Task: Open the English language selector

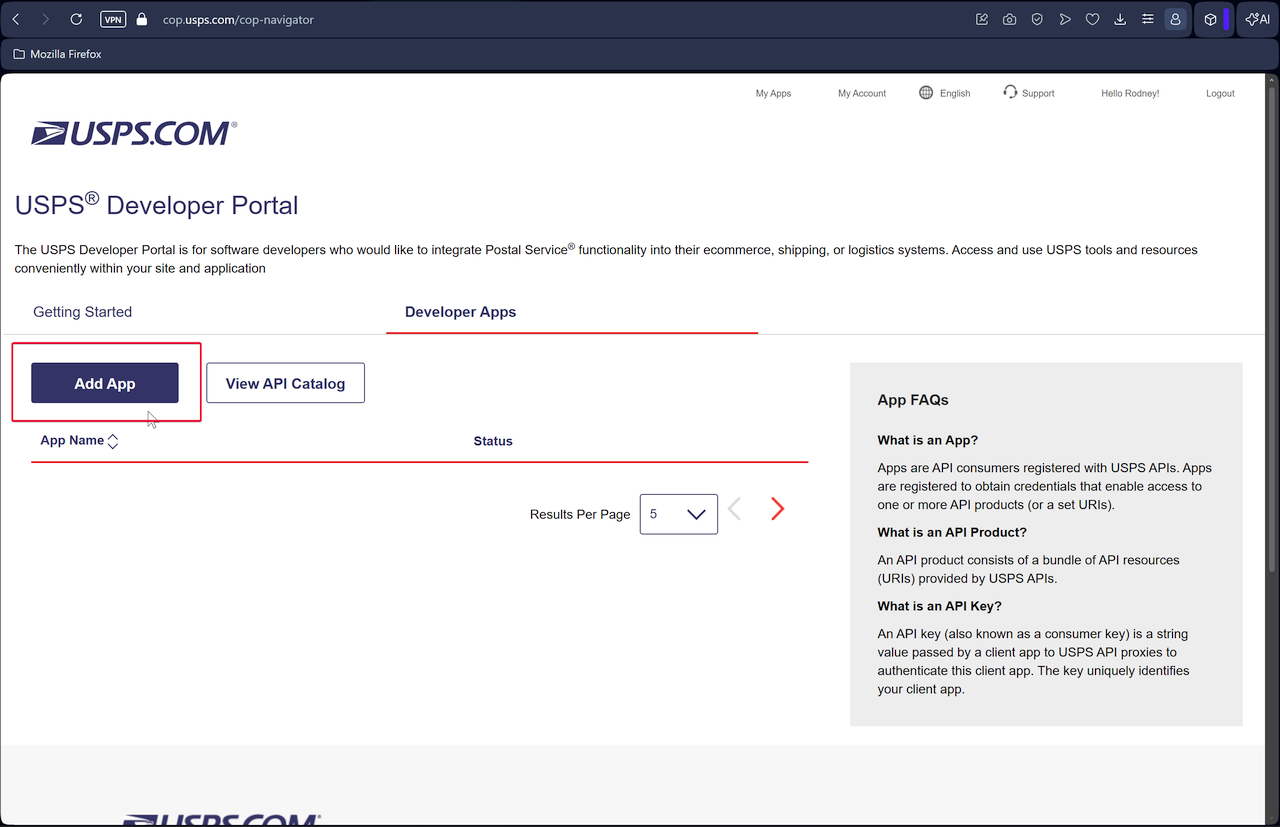Action: click(x=945, y=93)
